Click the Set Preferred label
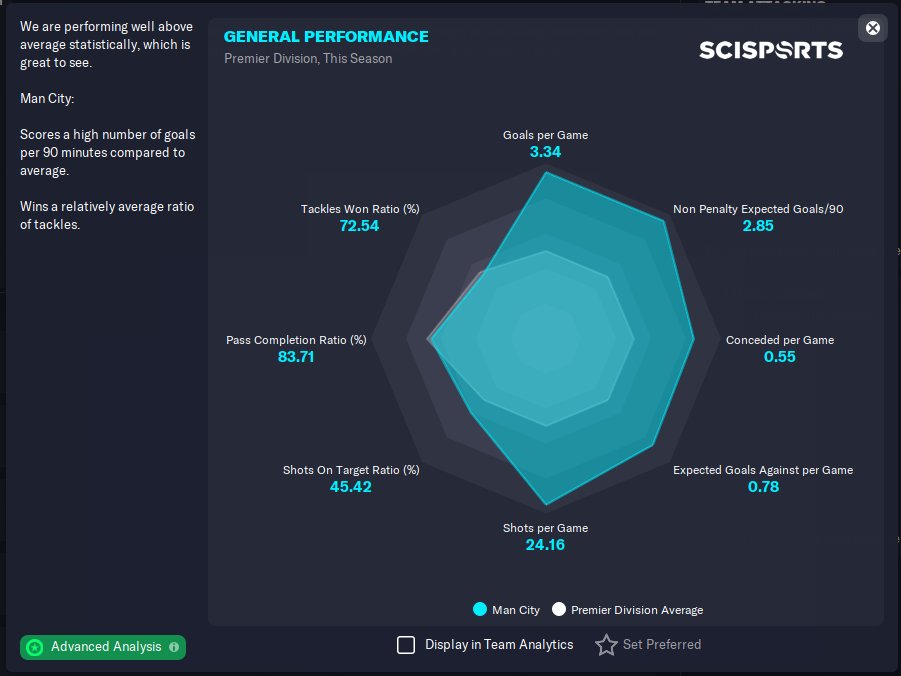Image resolution: width=901 pixels, height=676 pixels. point(662,644)
